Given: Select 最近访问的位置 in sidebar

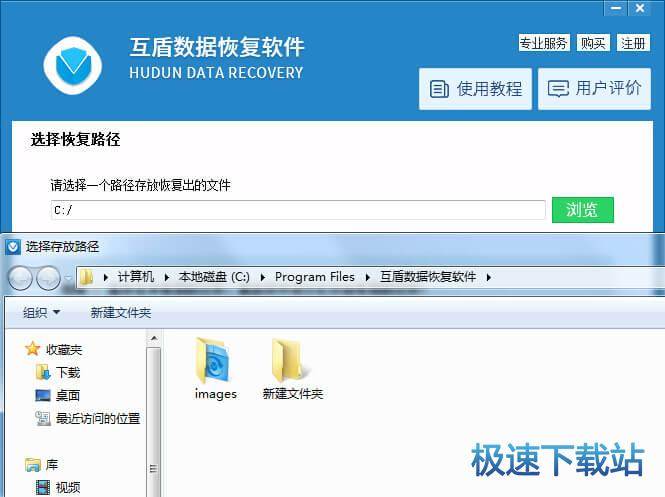Looking at the screenshot, I should (98, 419).
